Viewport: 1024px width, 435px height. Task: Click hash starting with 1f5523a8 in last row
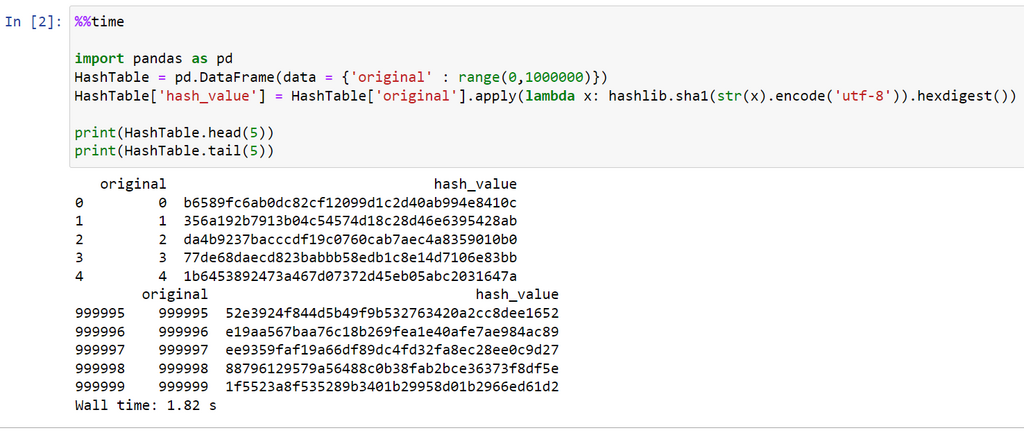point(392,387)
